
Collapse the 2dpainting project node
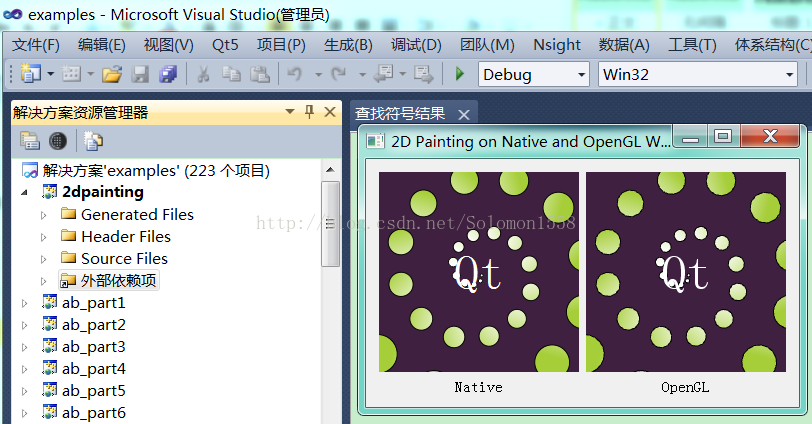pos(24,193)
